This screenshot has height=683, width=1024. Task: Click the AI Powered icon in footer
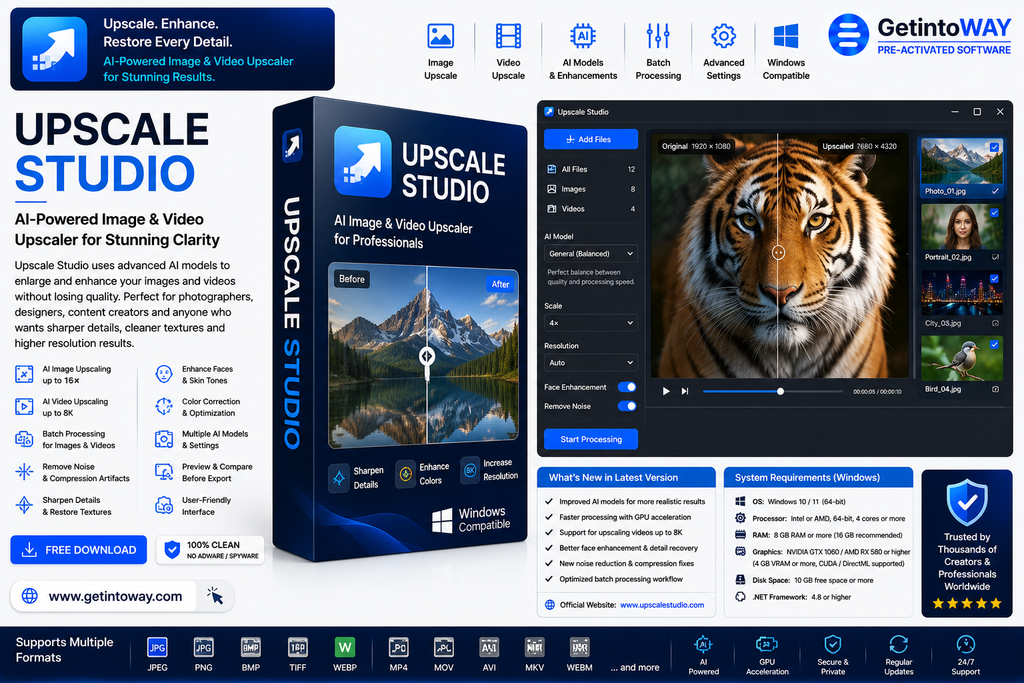[703, 644]
